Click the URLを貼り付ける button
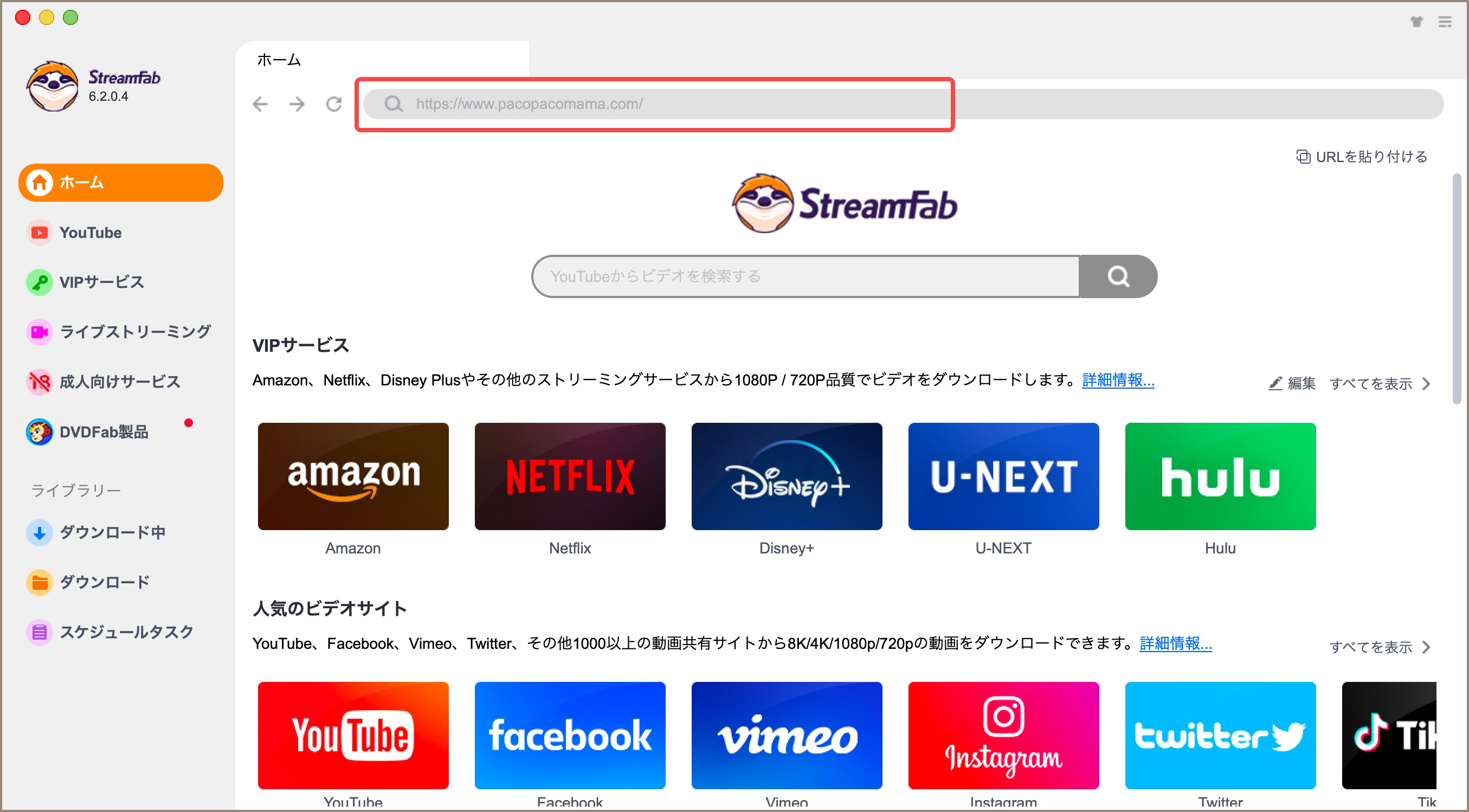Screen dimensions: 1469x812 [1362, 156]
